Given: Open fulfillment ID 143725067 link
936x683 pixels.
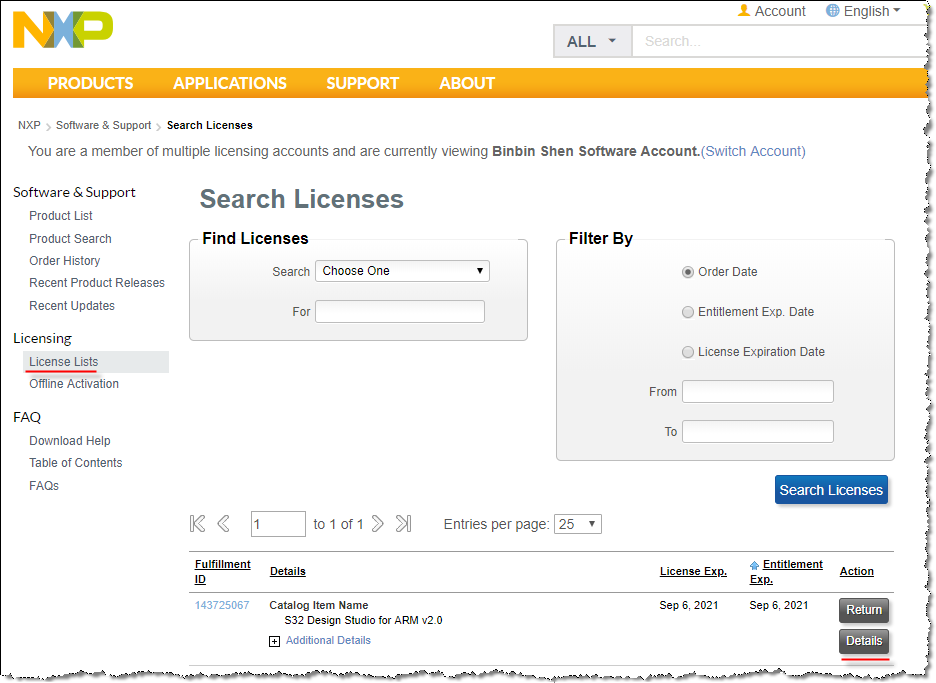Looking at the screenshot, I should click(222, 605).
